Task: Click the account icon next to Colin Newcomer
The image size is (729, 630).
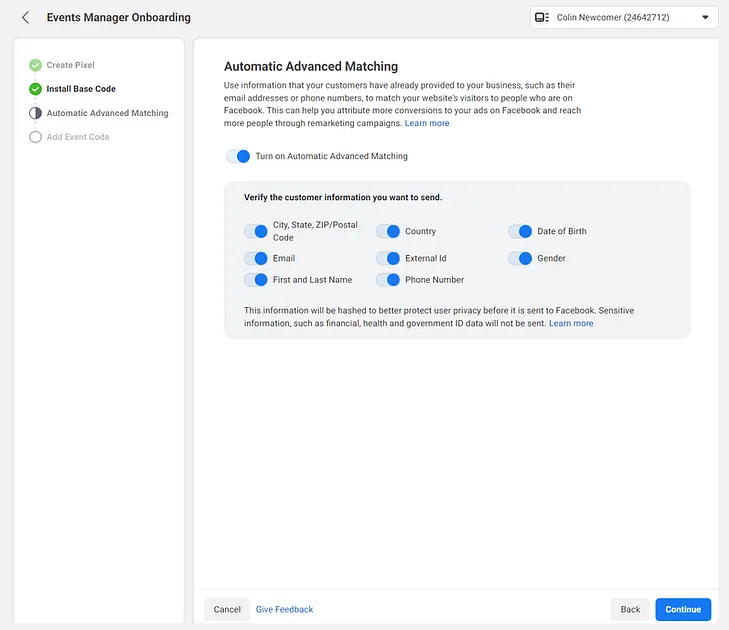Action: pyautogui.click(x=542, y=18)
